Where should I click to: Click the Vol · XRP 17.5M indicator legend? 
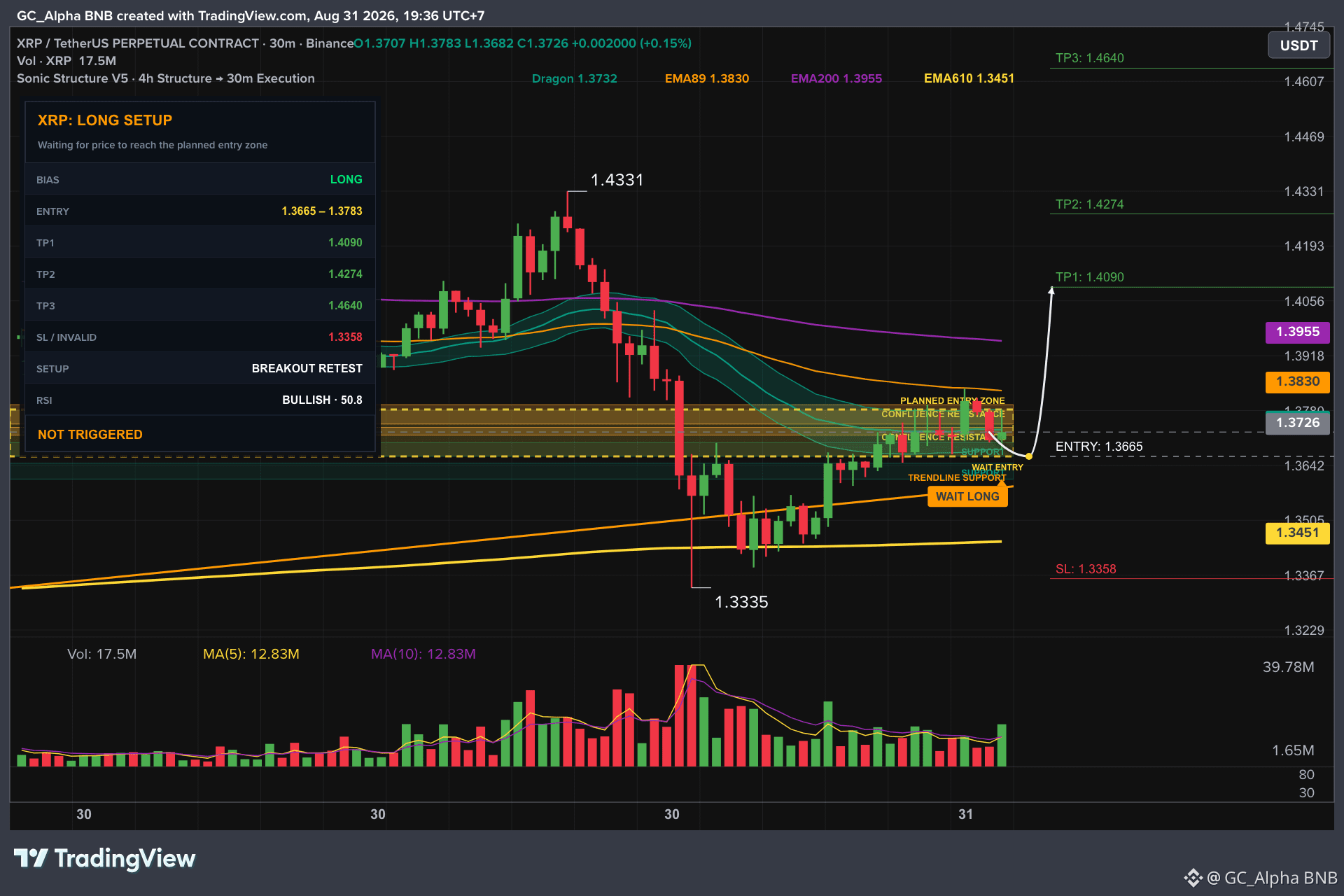point(66,61)
